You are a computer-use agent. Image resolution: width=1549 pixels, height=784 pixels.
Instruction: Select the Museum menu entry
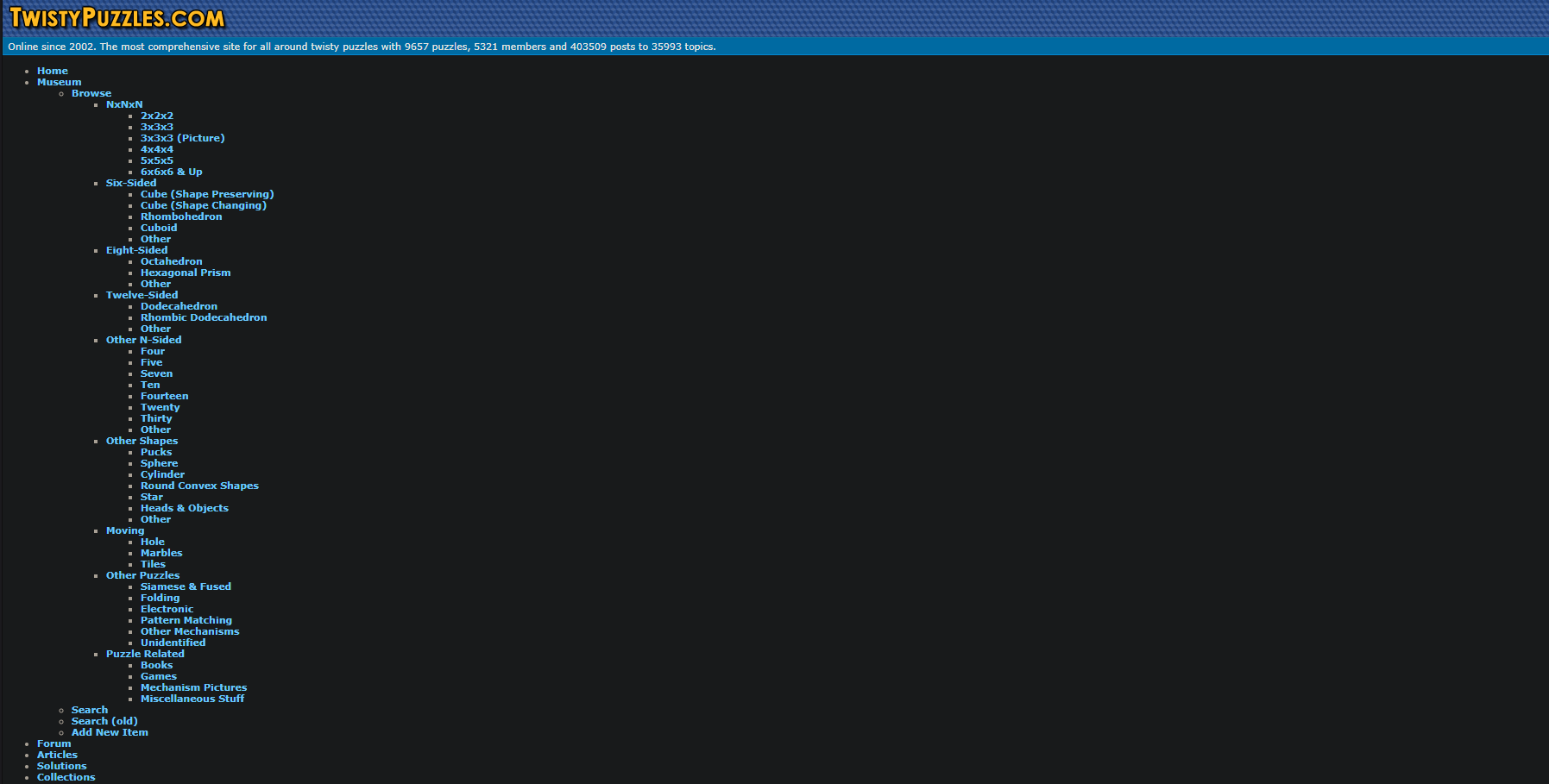coord(59,81)
